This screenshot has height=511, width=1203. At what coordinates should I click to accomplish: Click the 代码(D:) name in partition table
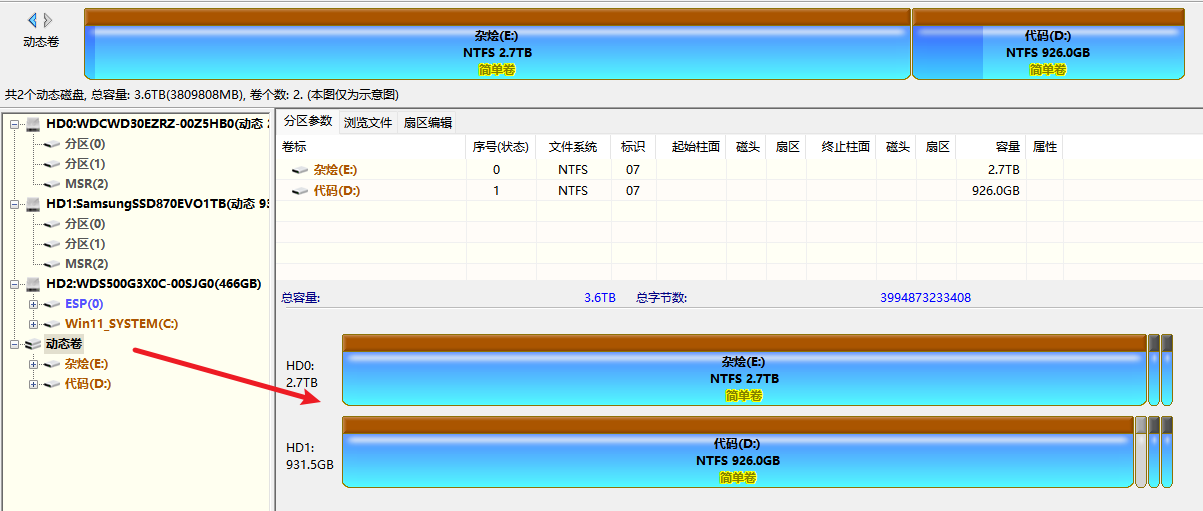pos(336,191)
